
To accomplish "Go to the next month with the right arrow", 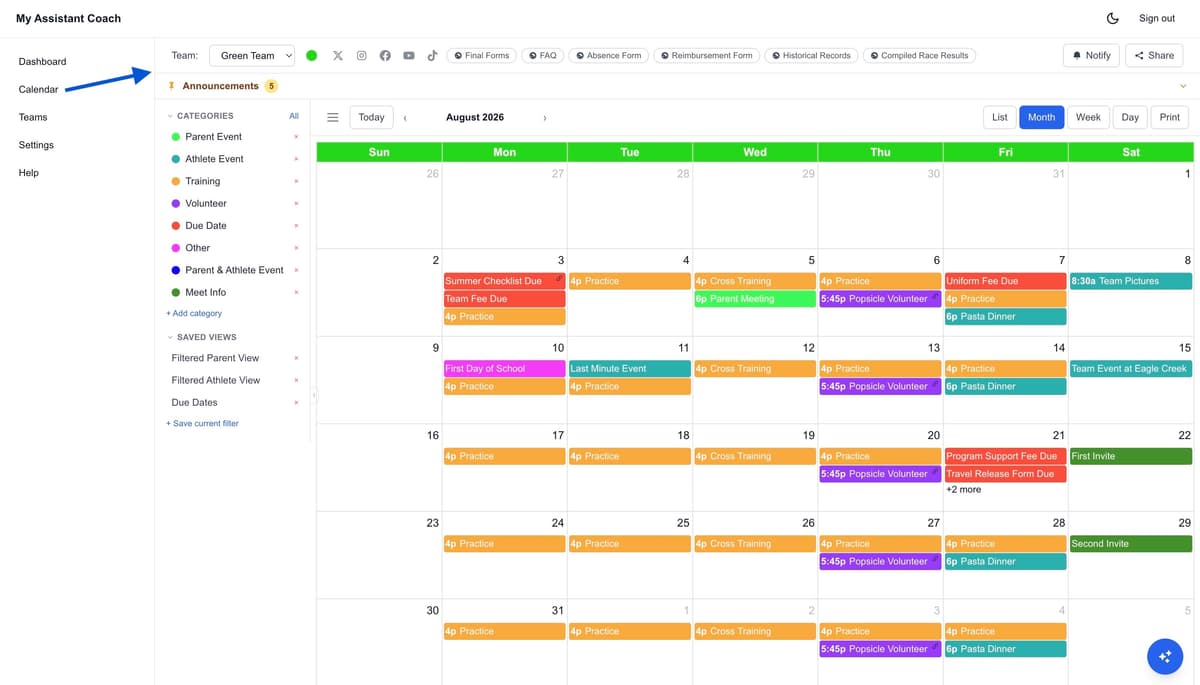I will point(544,118).
